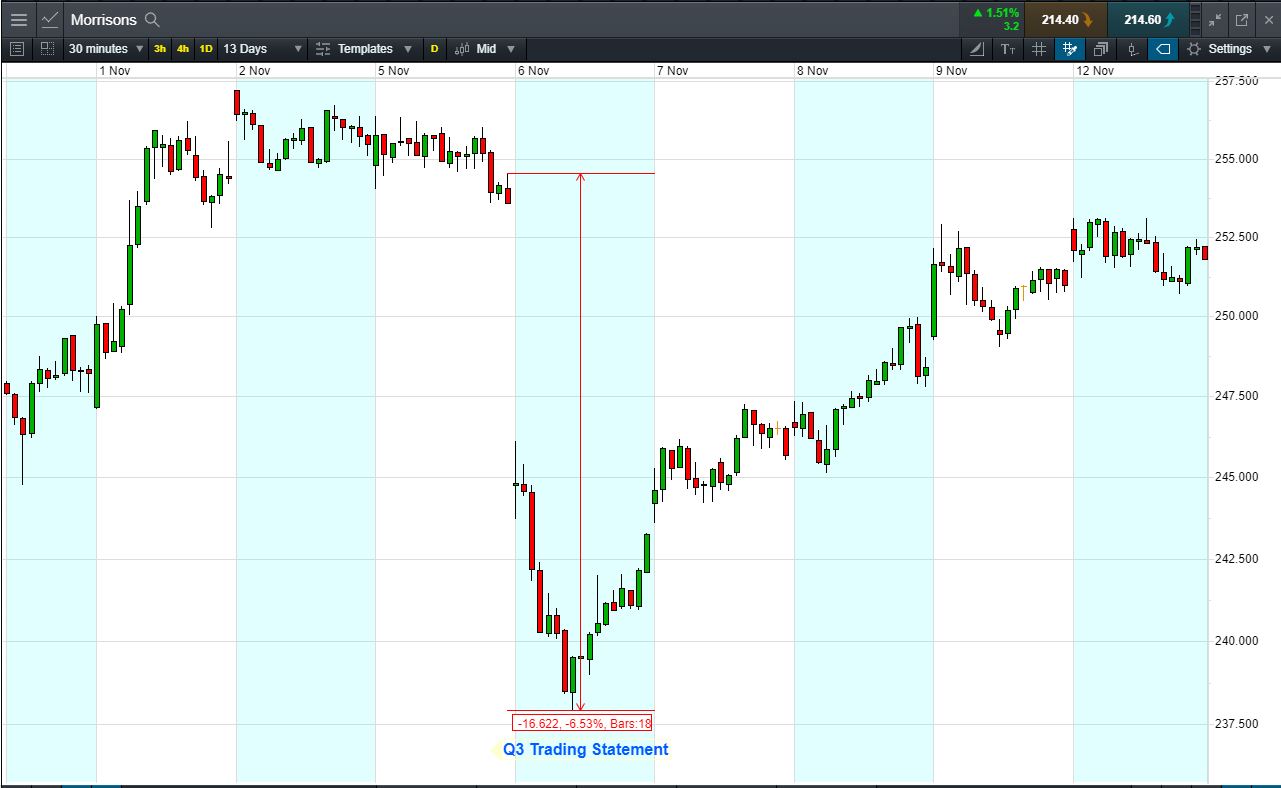Switch to the 3h interval shortcut

click(x=160, y=48)
